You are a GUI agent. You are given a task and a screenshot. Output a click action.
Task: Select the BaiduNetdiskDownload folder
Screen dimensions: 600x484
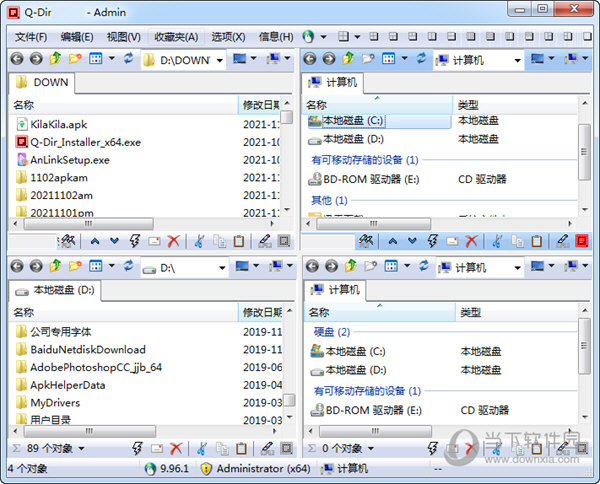(x=81, y=349)
